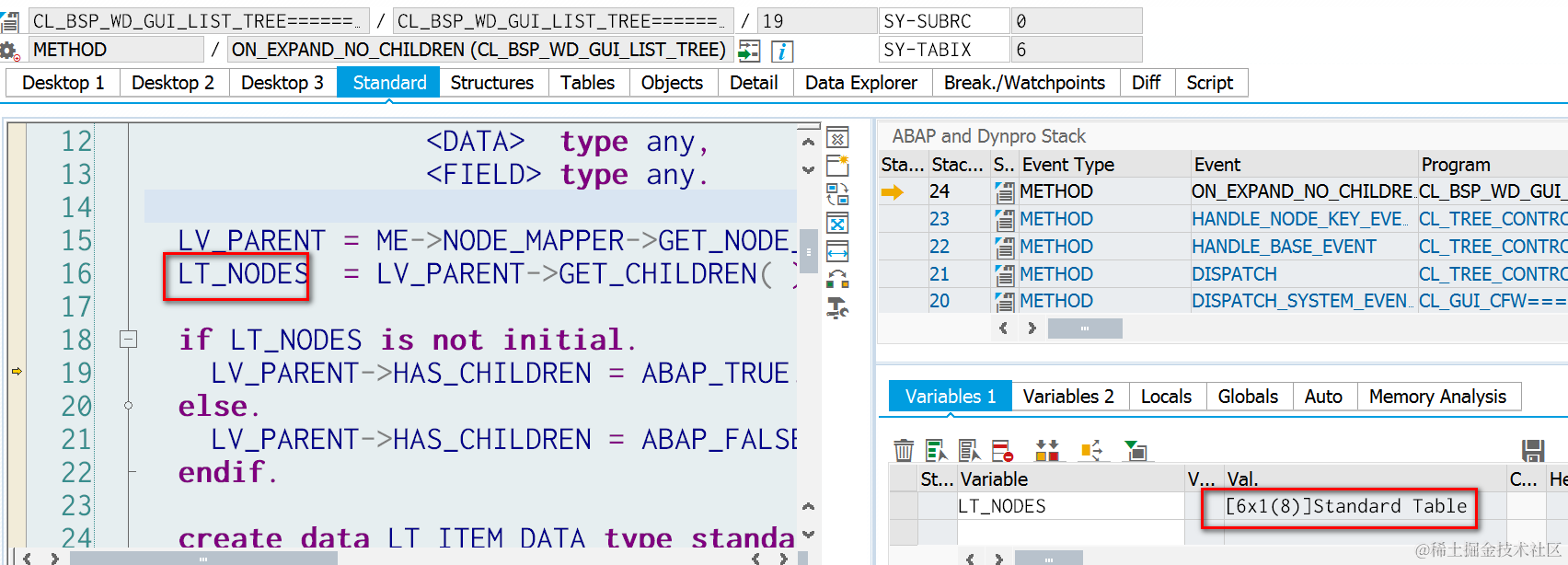Open the Memory Analysis tab

(1438, 397)
